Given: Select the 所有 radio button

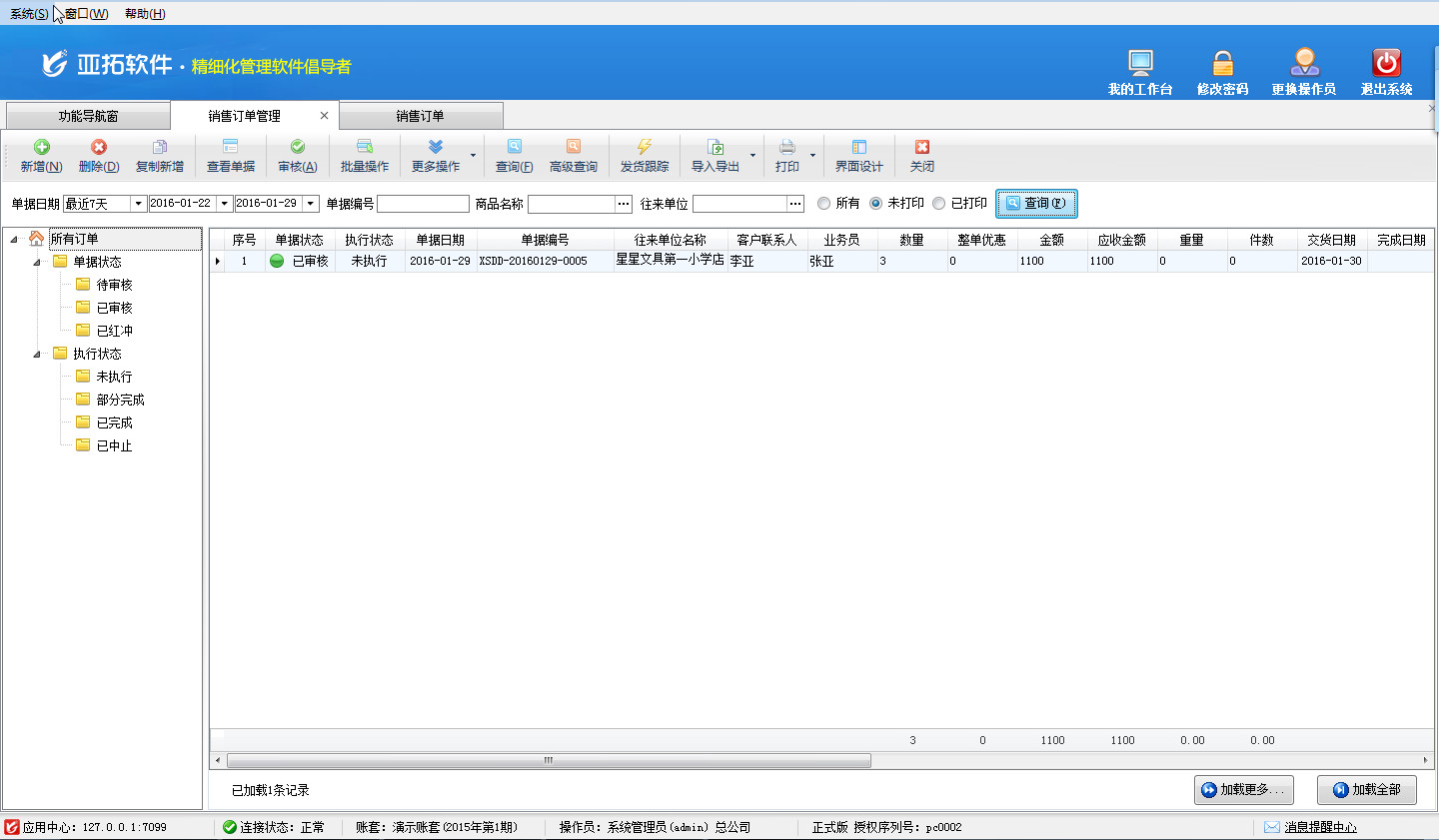Looking at the screenshot, I should click(824, 204).
